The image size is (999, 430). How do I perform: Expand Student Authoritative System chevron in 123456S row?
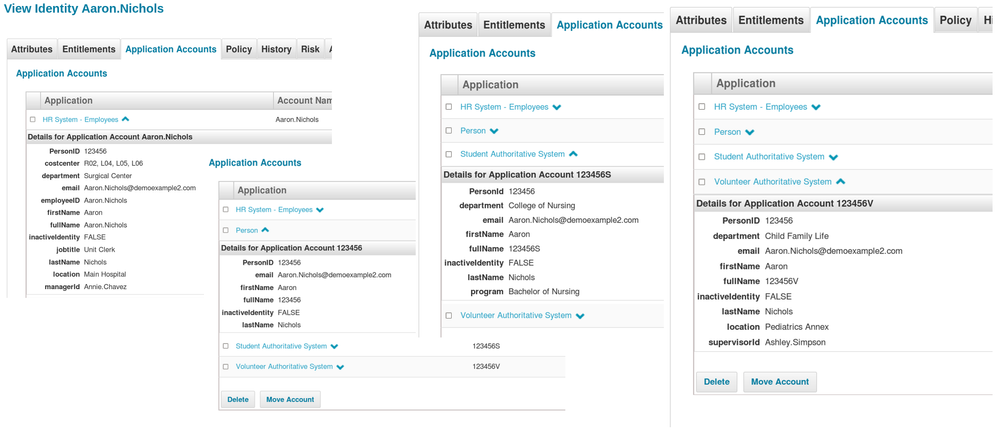pos(334,347)
